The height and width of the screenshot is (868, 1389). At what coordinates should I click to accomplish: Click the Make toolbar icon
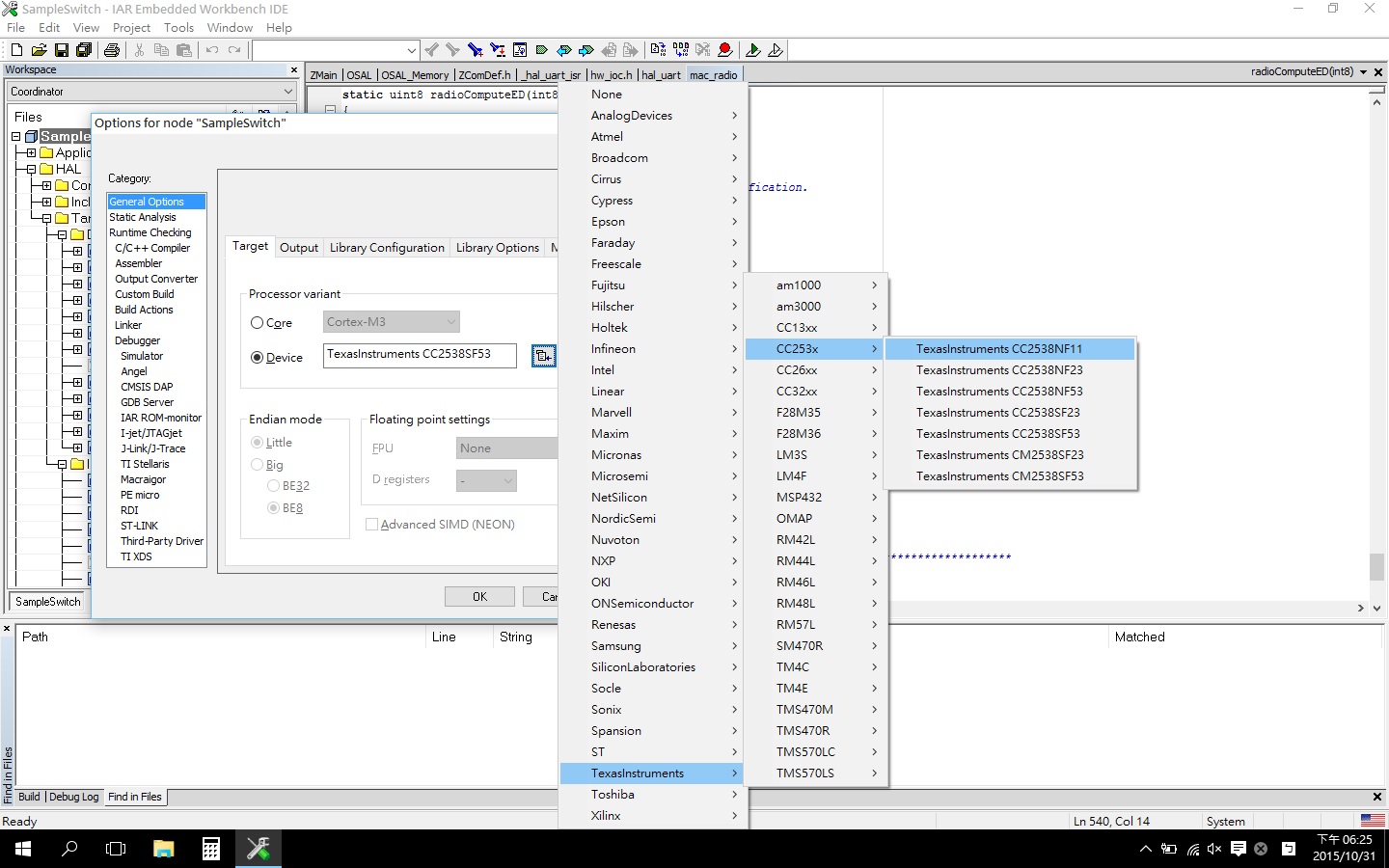tap(681, 50)
